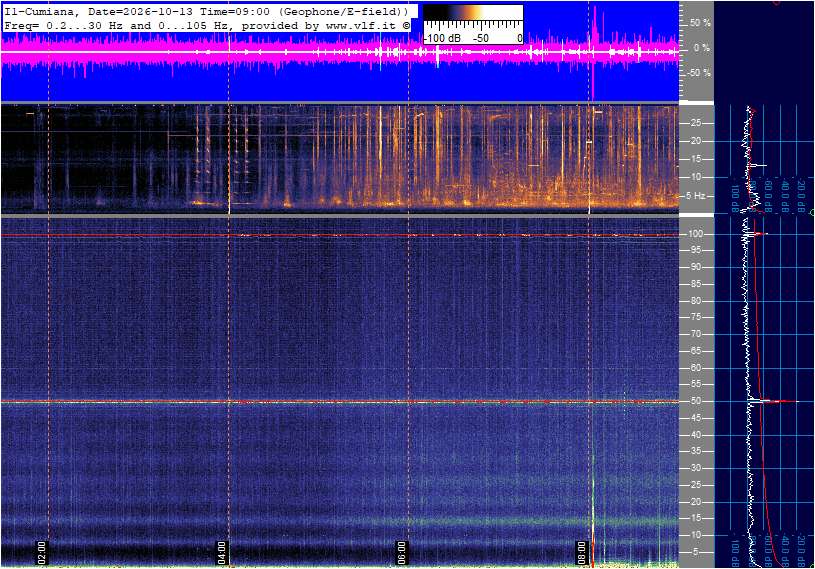The height and width of the screenshot is (569, 815).
Task: Click the (Geophone/E-field) header text
Action: (x=343, y=11)
